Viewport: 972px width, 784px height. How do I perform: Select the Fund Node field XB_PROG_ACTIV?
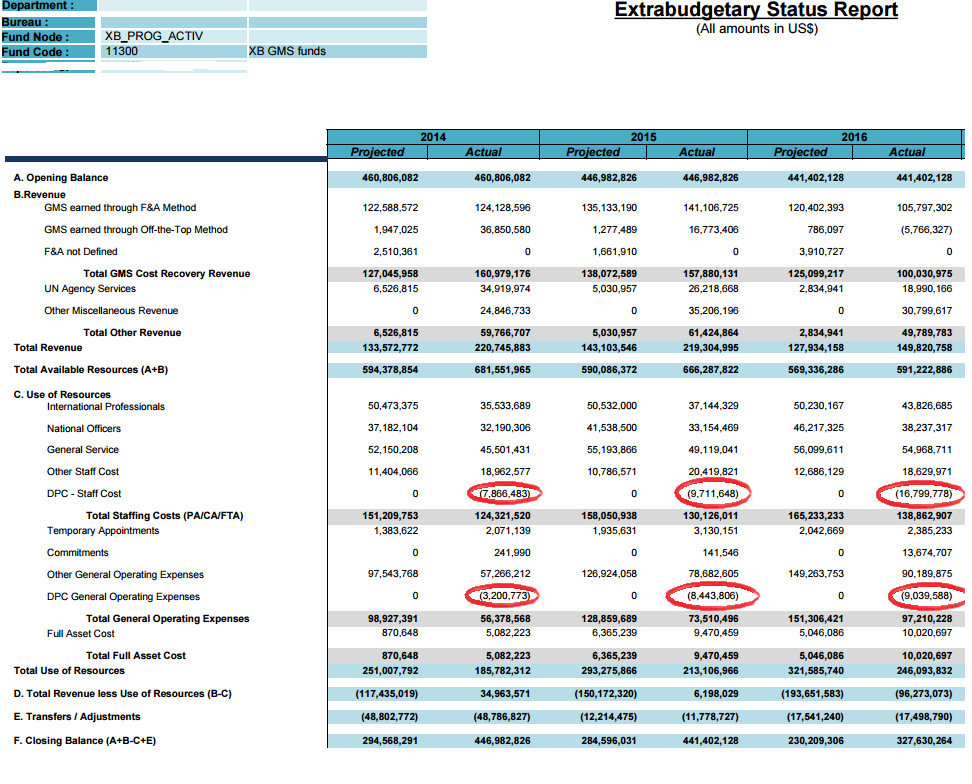(154, 36)
